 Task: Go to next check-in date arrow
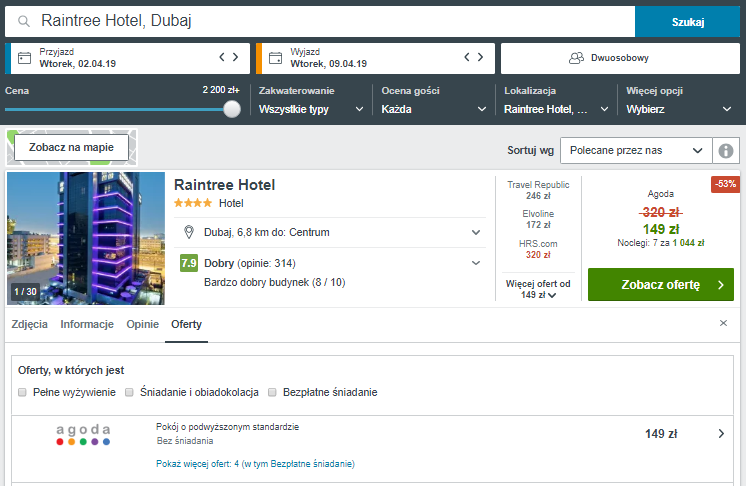coord(236,57)
